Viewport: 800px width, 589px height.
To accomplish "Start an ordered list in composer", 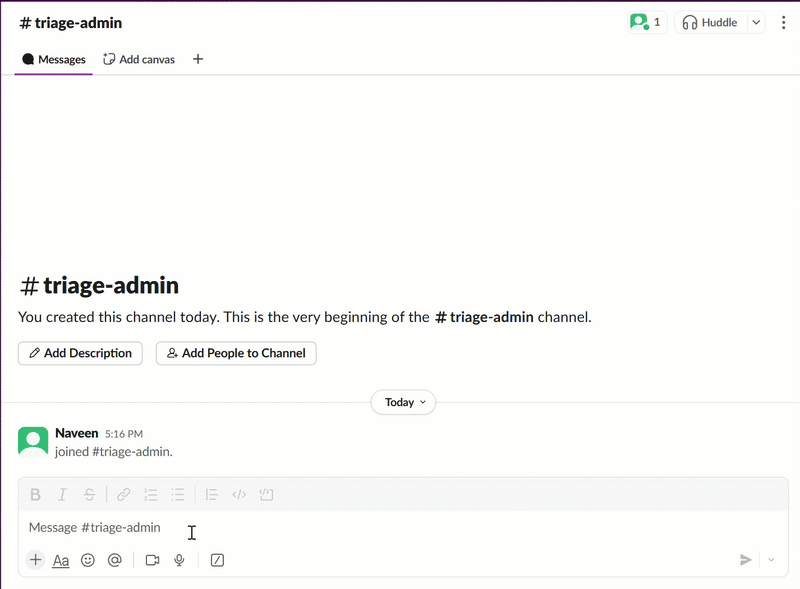I will [x=151, y=494].
